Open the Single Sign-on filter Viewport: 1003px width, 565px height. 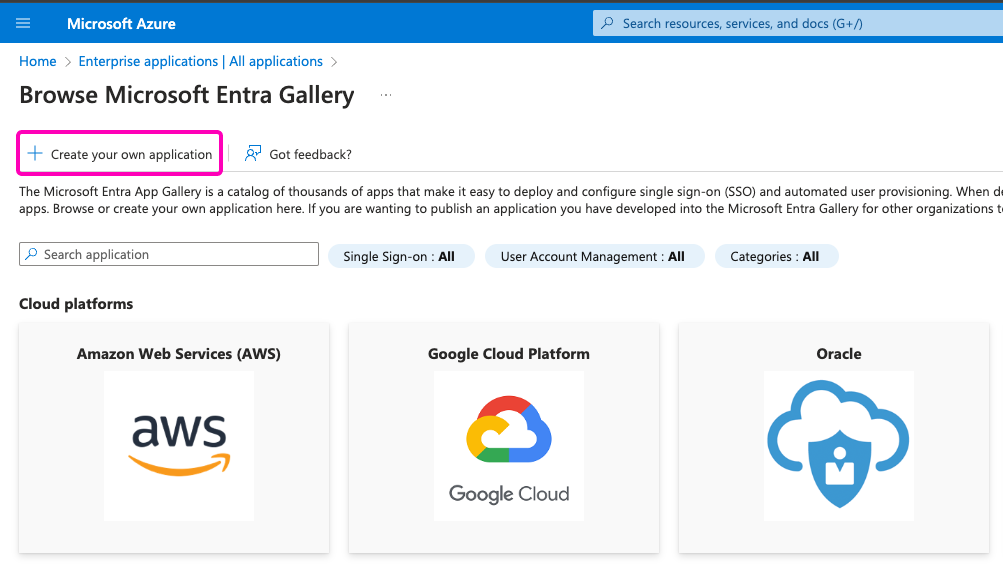[399, 257]
